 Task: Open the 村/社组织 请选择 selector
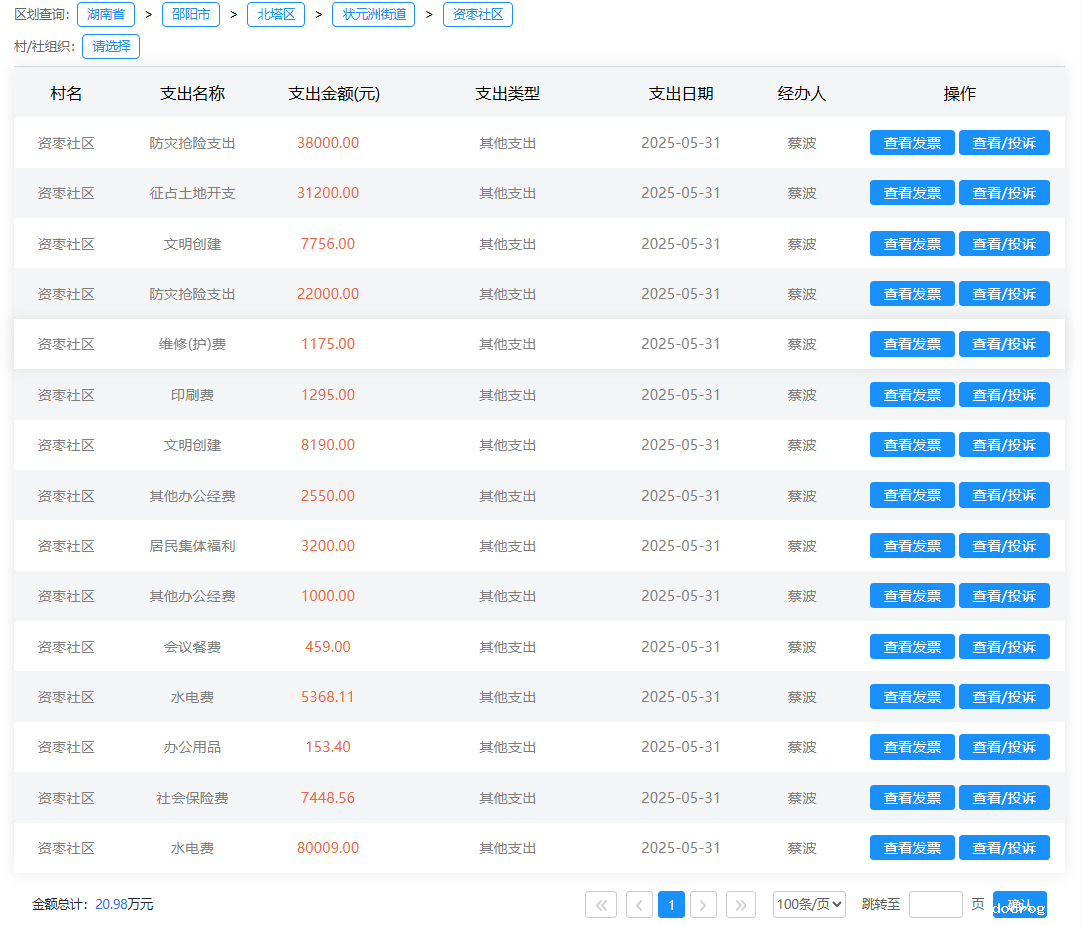point(111,46)
